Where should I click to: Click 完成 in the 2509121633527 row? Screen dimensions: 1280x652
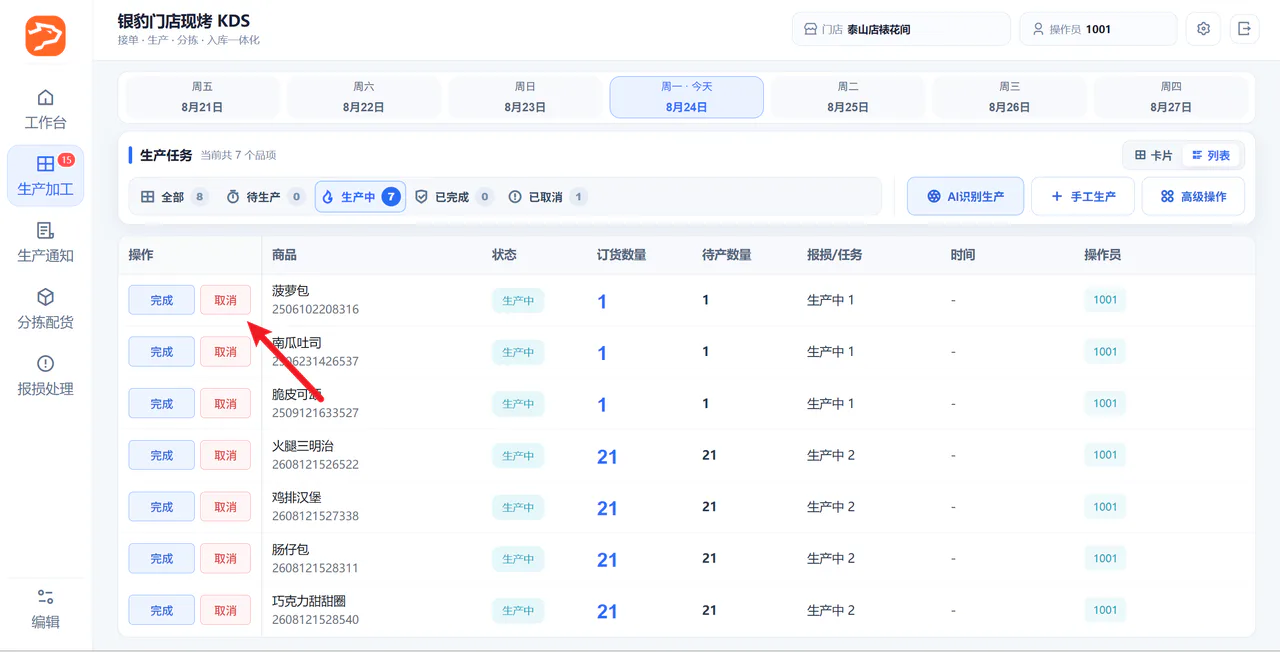161,404
